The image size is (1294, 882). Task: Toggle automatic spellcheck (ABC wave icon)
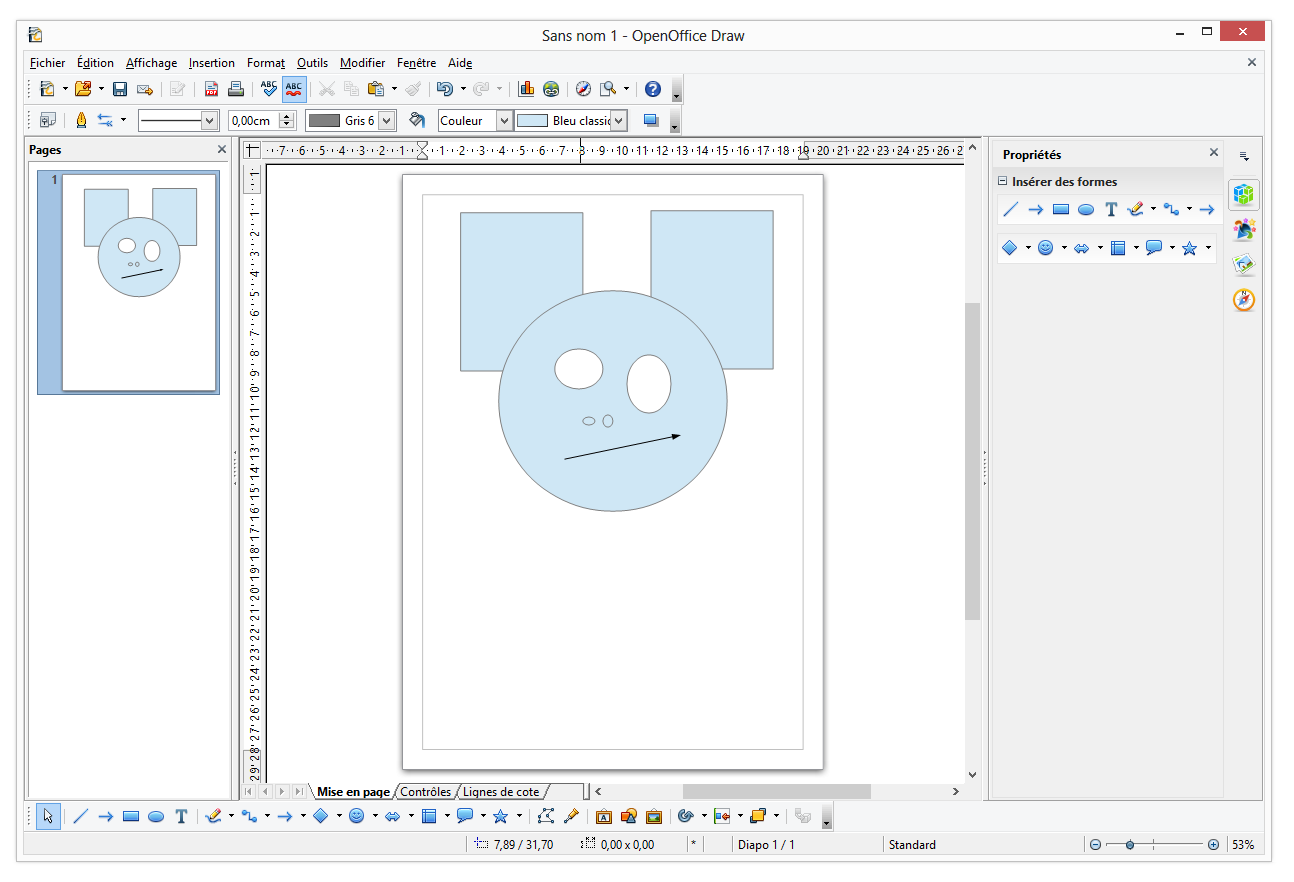point(293,89)
